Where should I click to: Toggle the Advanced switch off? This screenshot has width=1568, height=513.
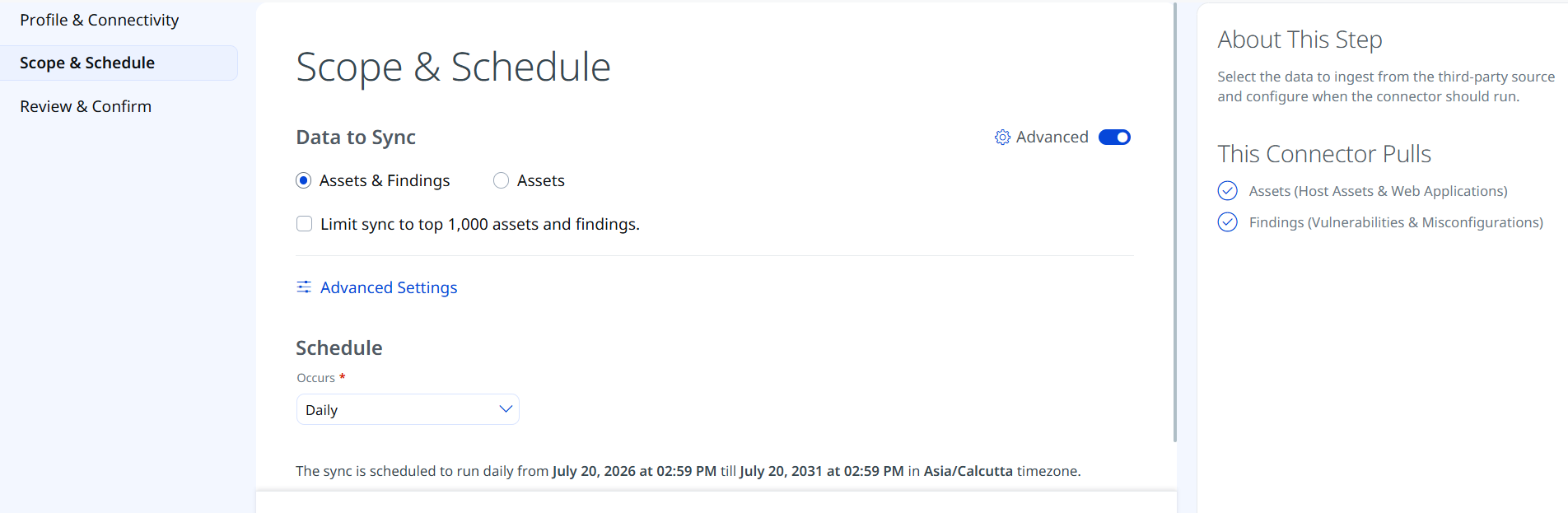(x=1114, y=138)
